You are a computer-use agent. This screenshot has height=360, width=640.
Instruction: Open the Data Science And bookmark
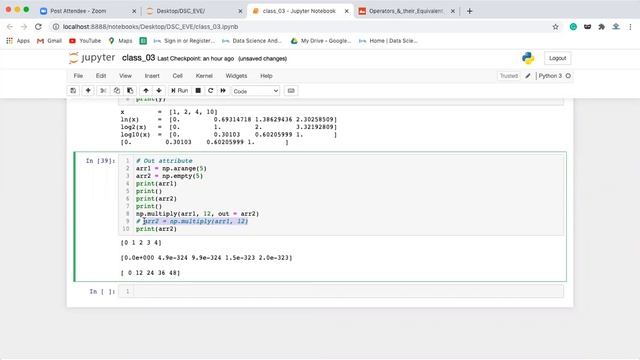pos(252,41)
